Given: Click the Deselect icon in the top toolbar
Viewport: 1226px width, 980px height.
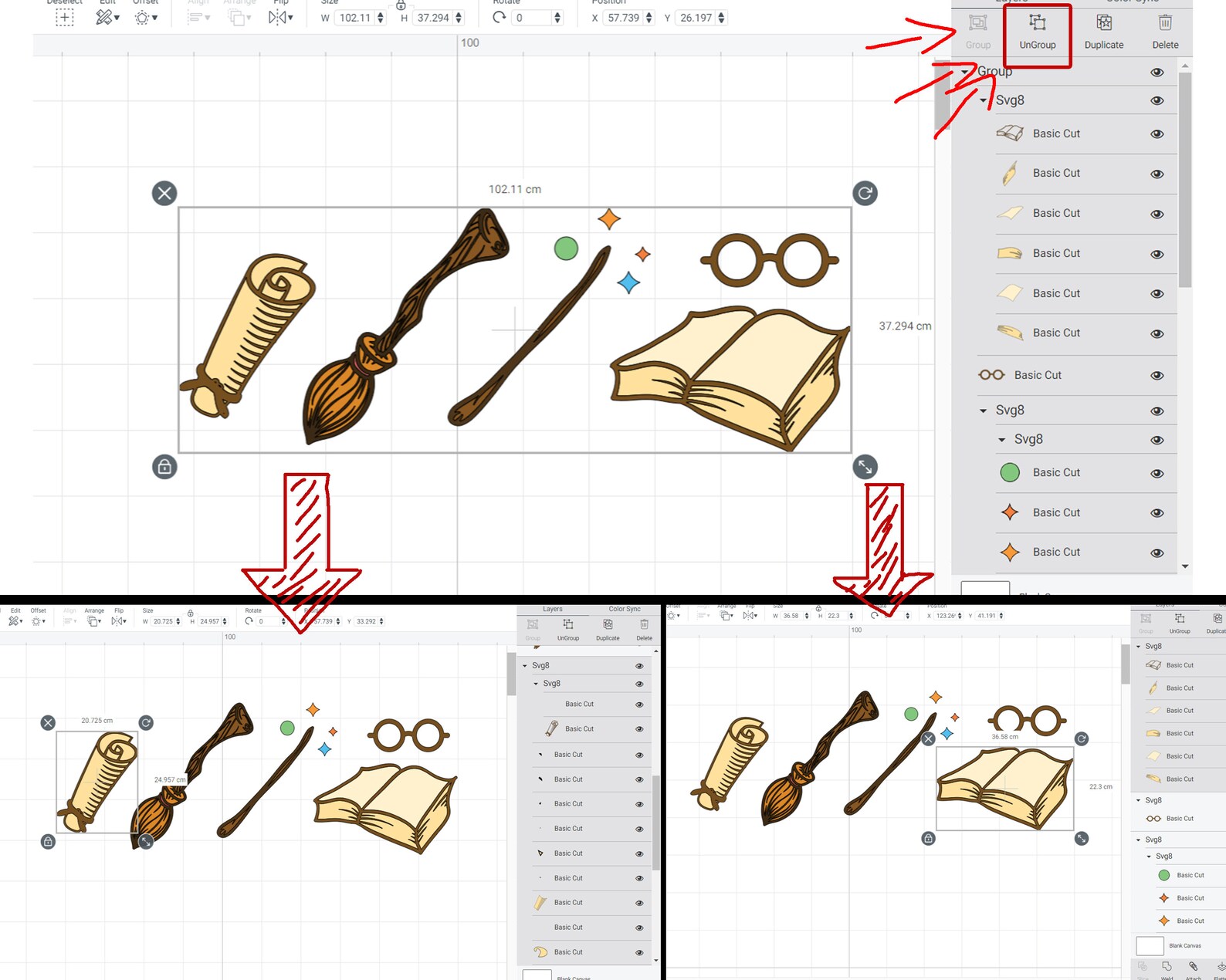Looking at the screenshot, I should 65,17.
